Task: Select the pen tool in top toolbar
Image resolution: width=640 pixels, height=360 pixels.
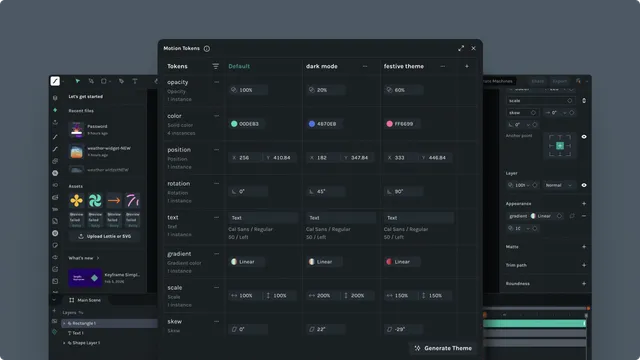Action: click(x=121, y=81)
